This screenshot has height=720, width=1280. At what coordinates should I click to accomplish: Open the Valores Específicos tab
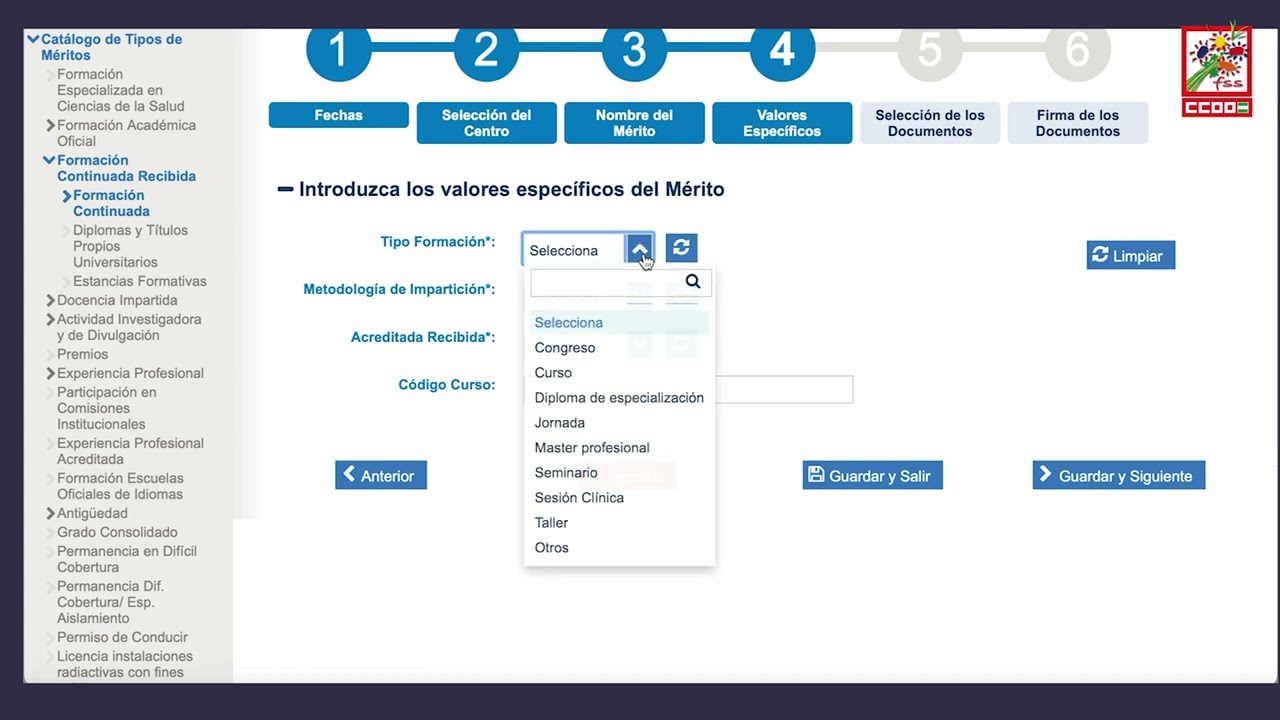click(x=782, y=123)
